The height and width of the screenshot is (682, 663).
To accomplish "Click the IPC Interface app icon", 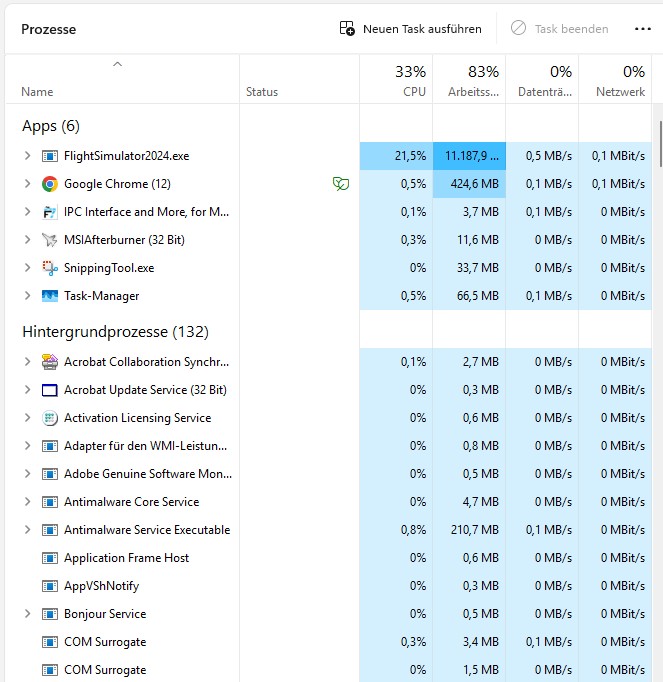I will (50, 212).
